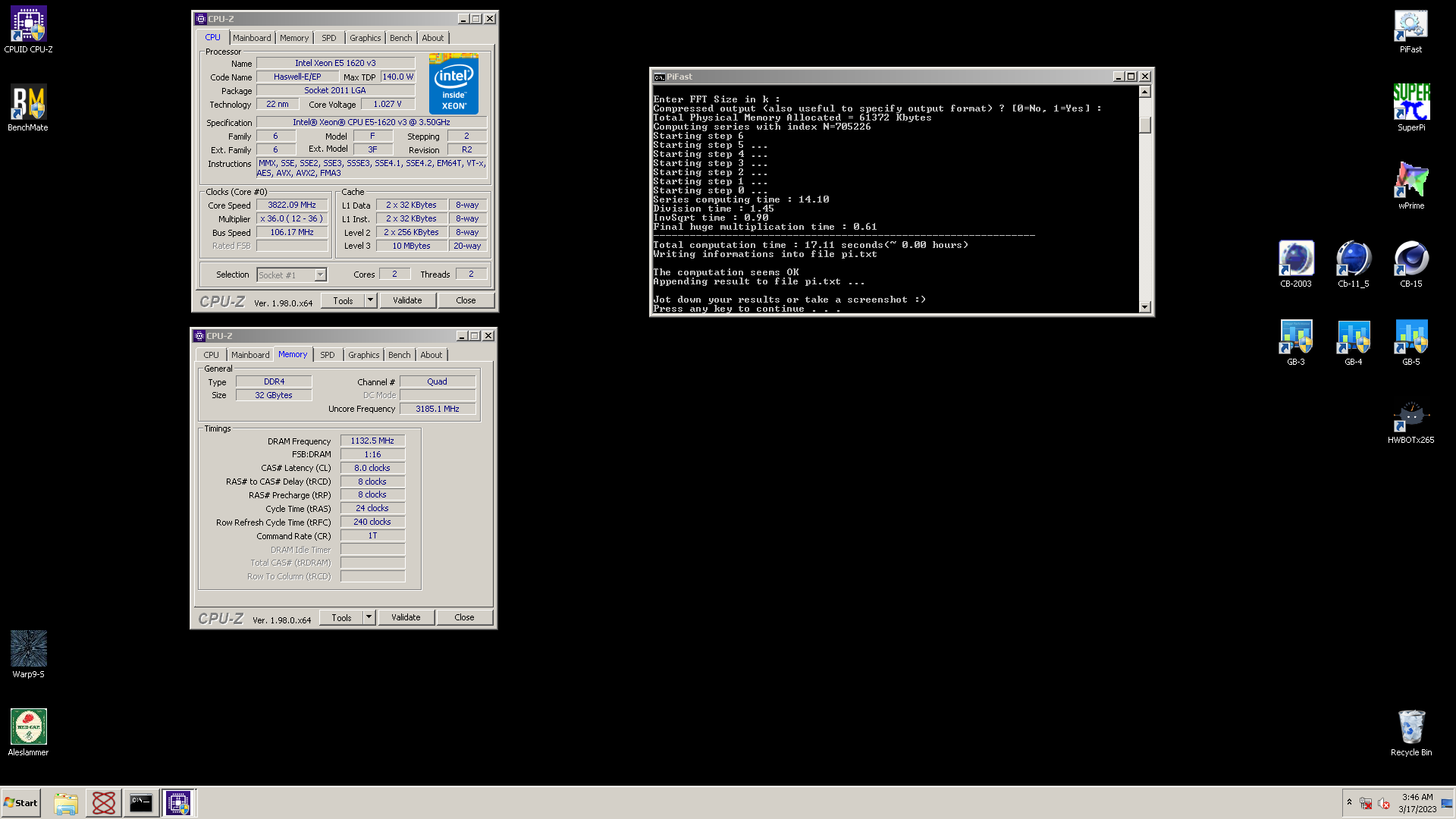Switch to Memory tab in upper CPU-Z
The height and width of the screenshot is (819, 1456).
294,38
